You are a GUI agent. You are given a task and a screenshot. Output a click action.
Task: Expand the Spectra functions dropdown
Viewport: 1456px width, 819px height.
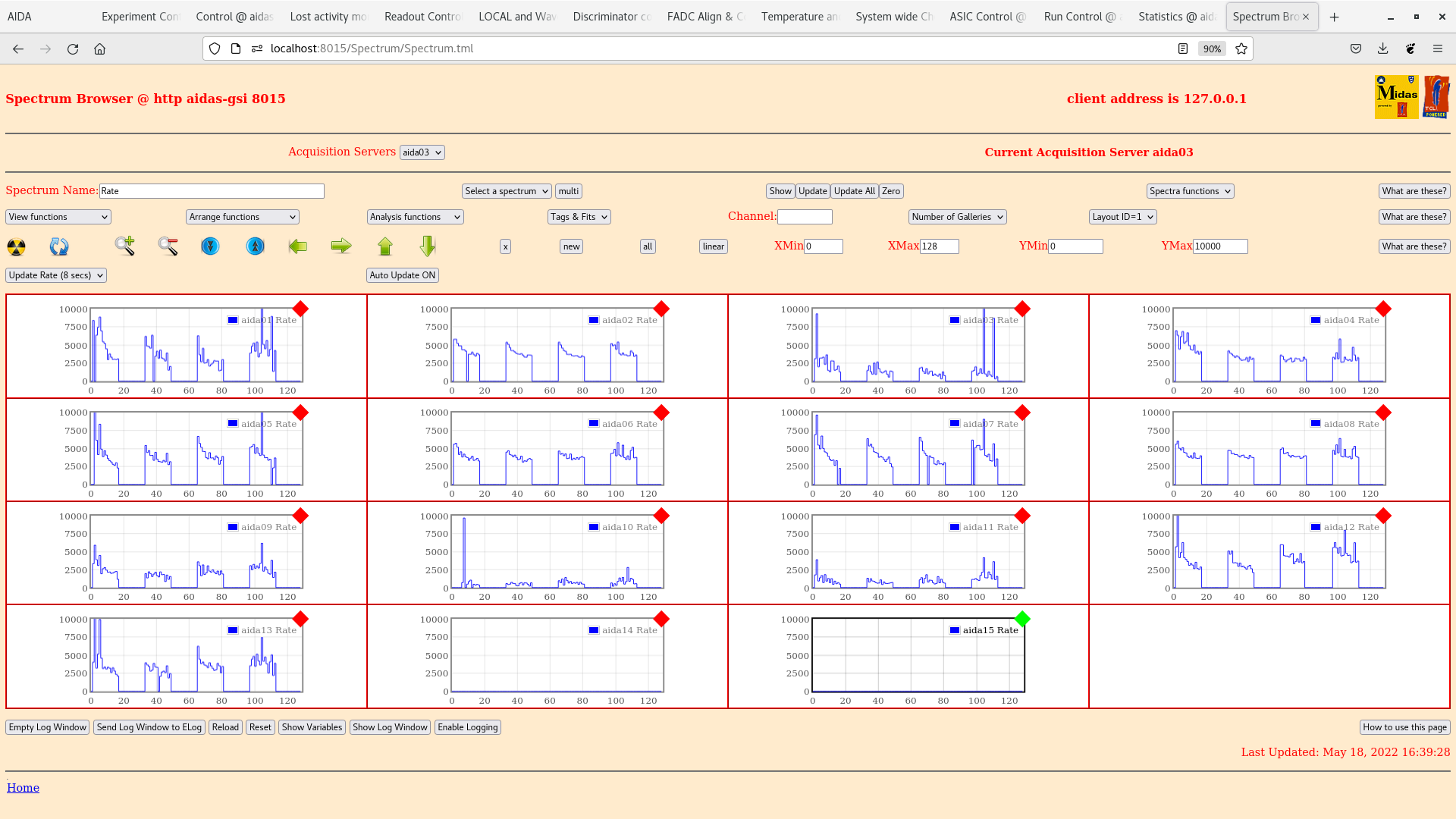1191,191
